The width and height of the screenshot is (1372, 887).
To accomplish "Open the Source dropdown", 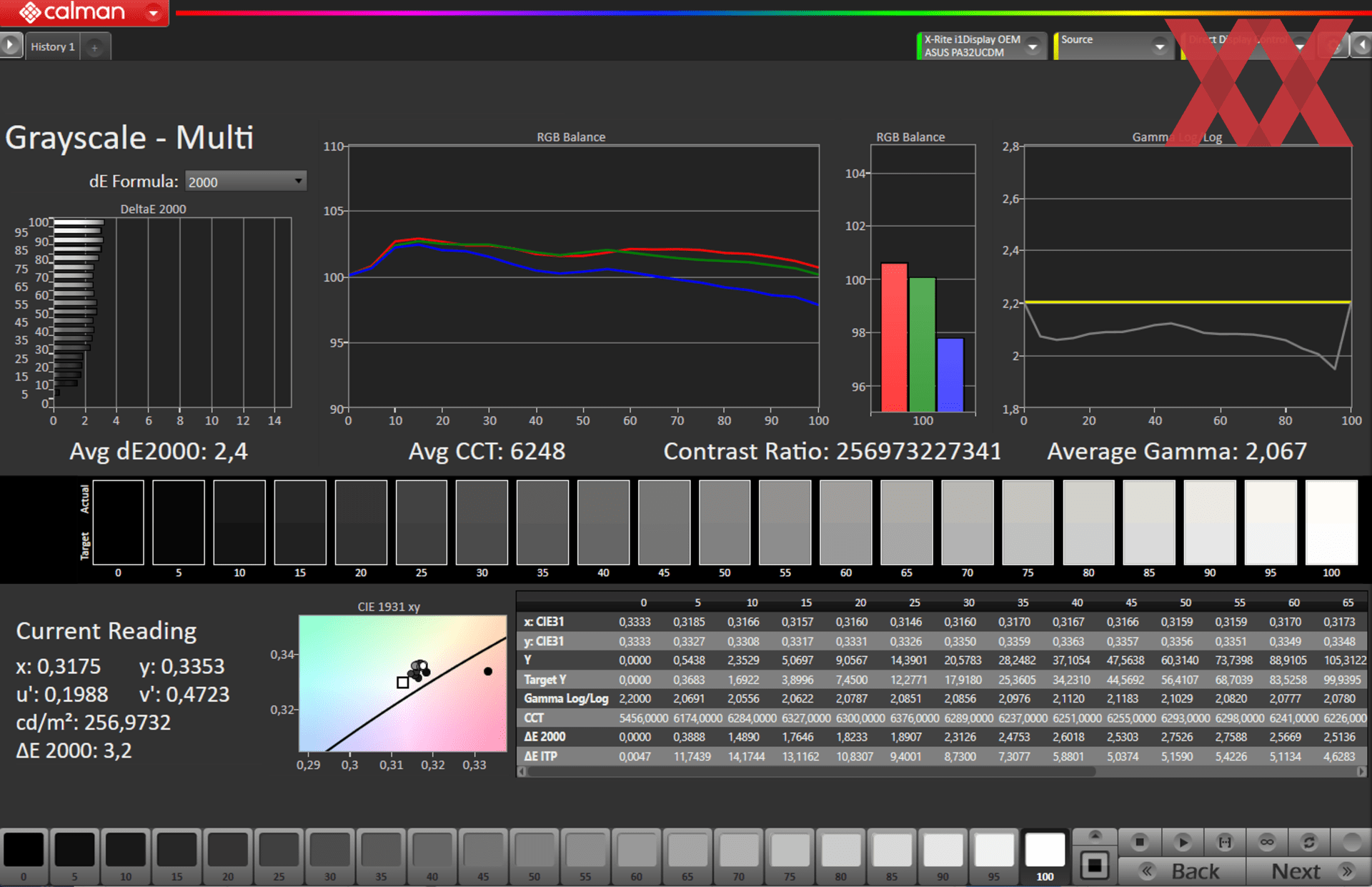I will coord(1160,46).
